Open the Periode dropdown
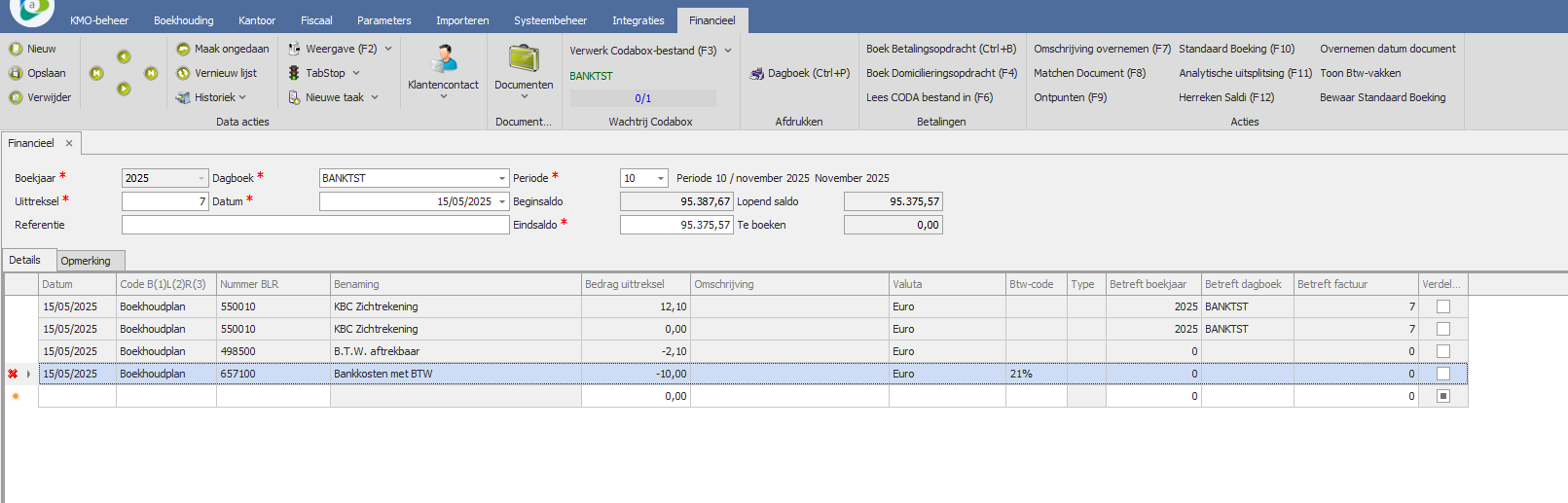Image resolution: width=1568 pixels, height=503 pixels. coord(662,178)
